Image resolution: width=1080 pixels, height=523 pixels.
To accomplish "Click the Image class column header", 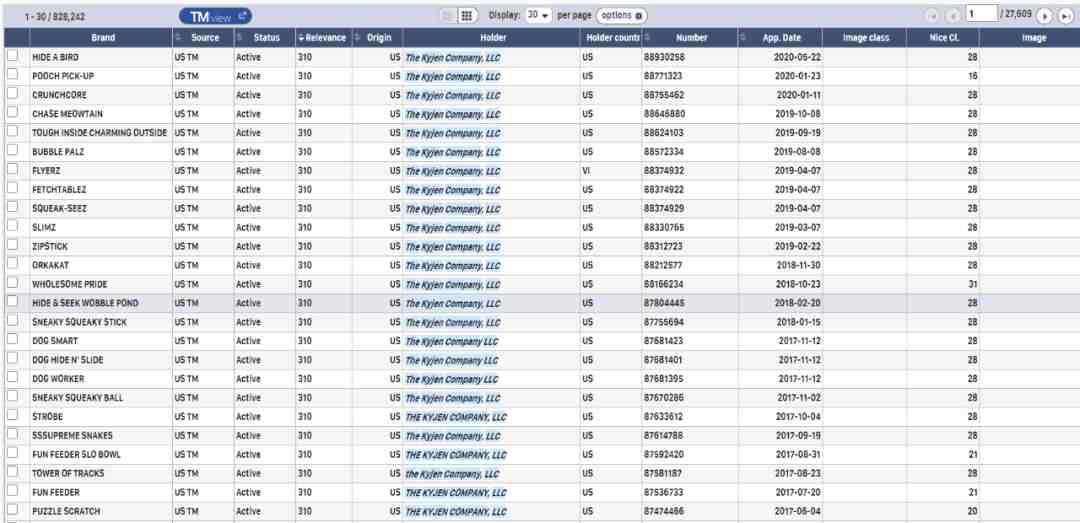I will (865, 38).
